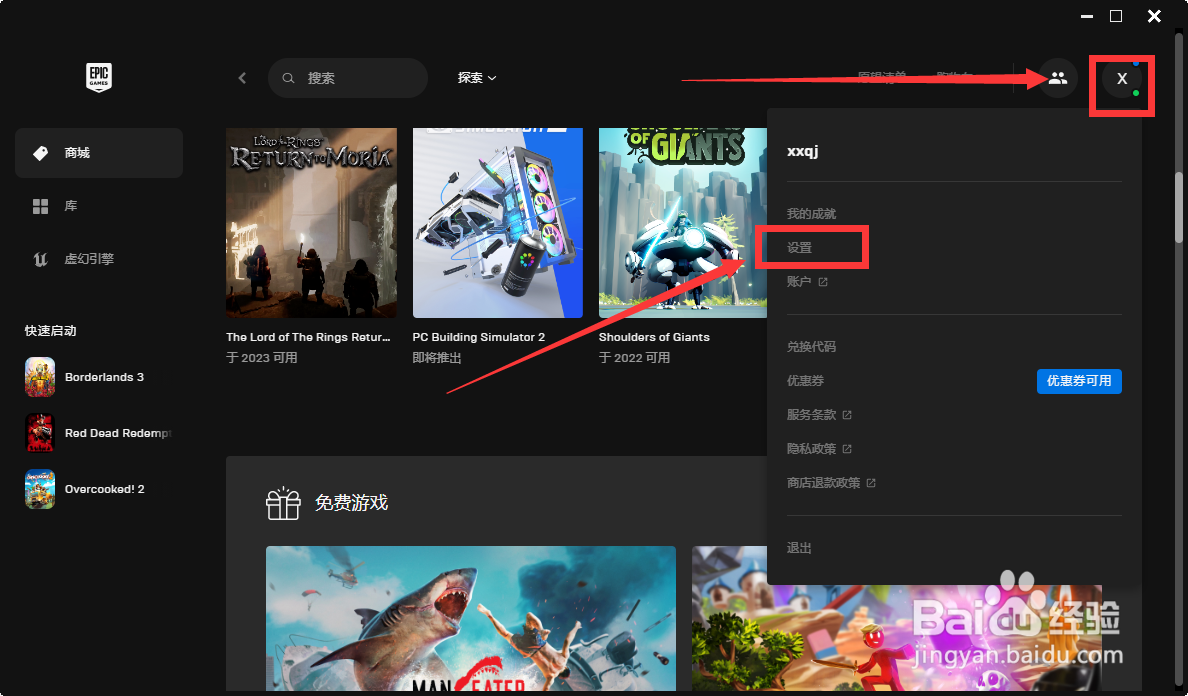Click the external-link icon beside 账户
The width and height of the screenshot is (1188, 696).
[x=823, y=282]
